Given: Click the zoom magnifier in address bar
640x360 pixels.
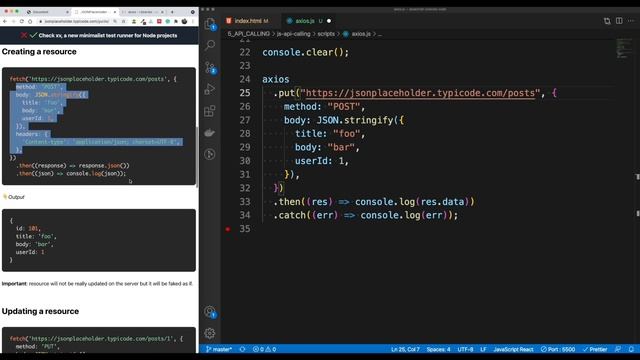Looking at the screenshot, I should pyautogui.click(x=116, y=21).
